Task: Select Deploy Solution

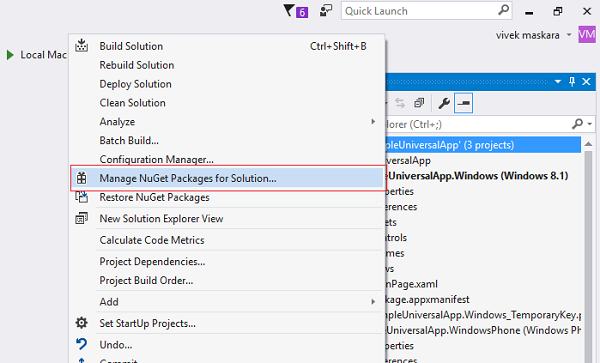Action: click(227, 84)
